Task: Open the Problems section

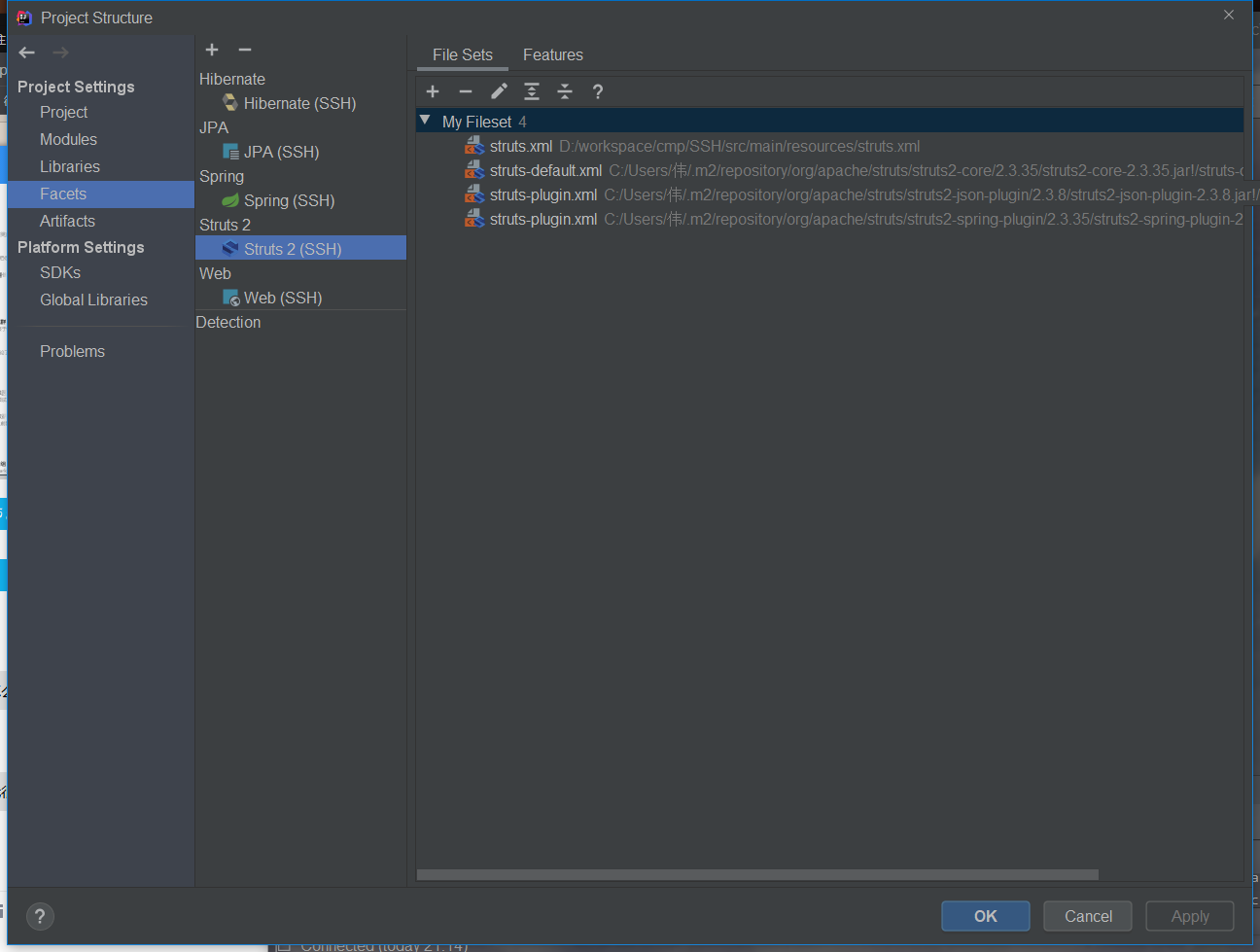Action: click(x=72, y=352)
